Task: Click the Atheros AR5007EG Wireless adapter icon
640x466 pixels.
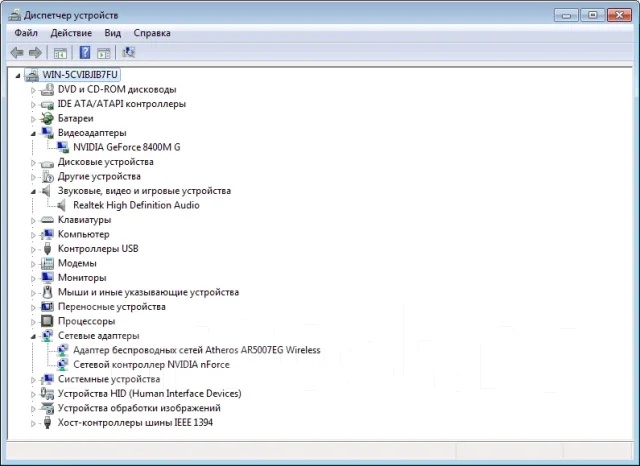Action: (x=63, y=350)
